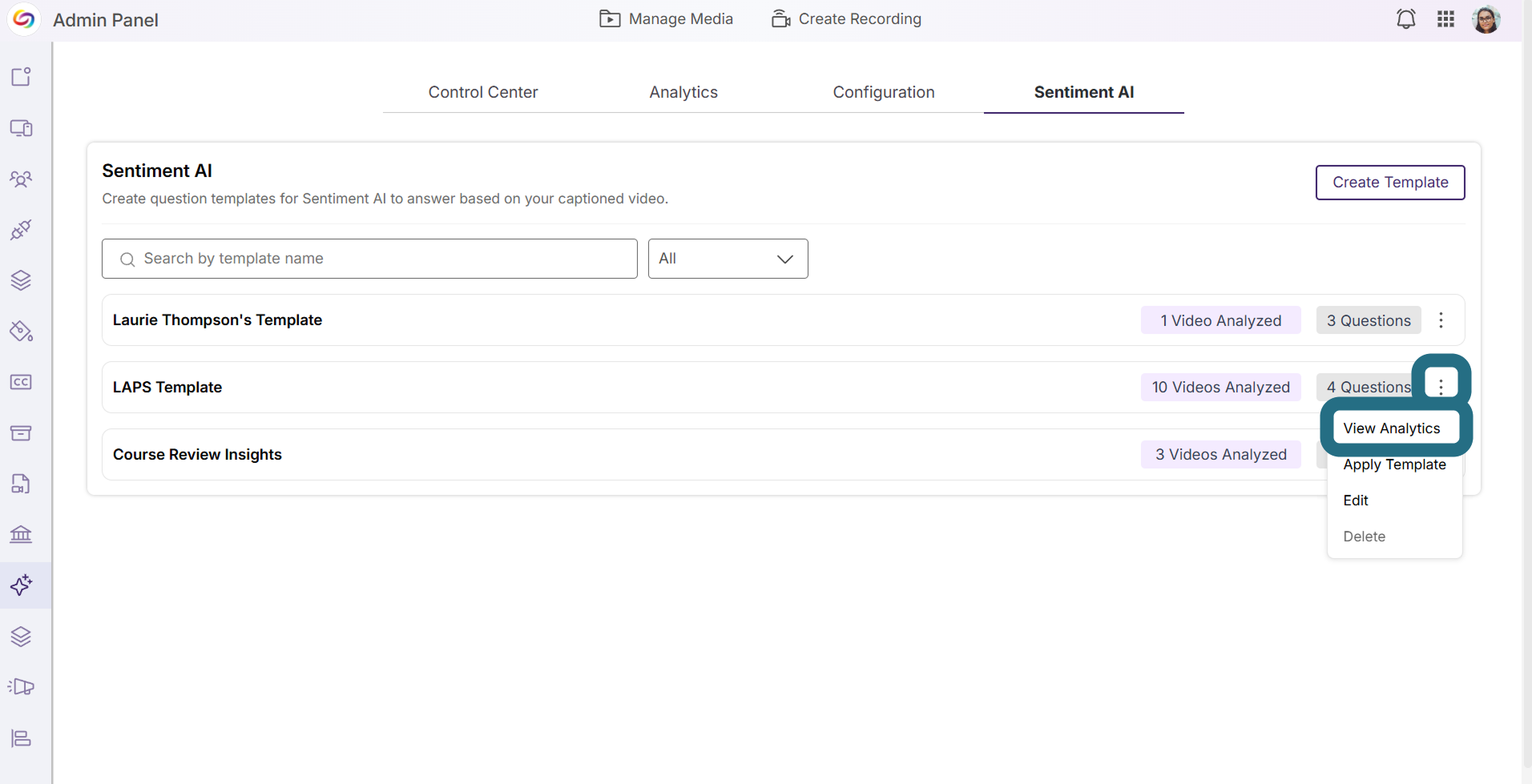Image resolution: width=1532 pixels, height=784 pixels.
Task: Expand the All filter dropdown
Action: point(728,259)
